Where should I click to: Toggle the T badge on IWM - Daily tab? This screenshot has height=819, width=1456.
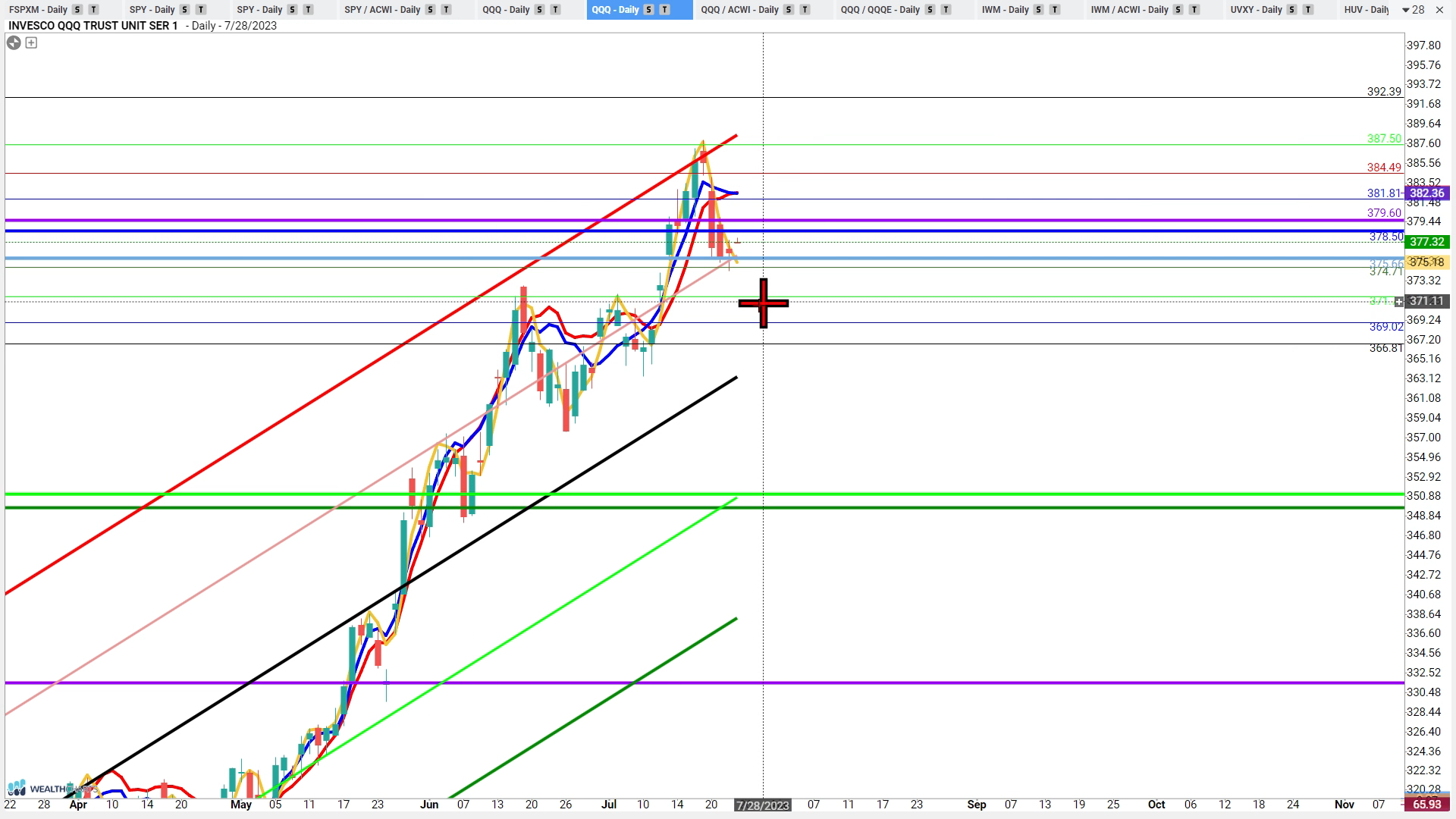tap(1055, 10)
